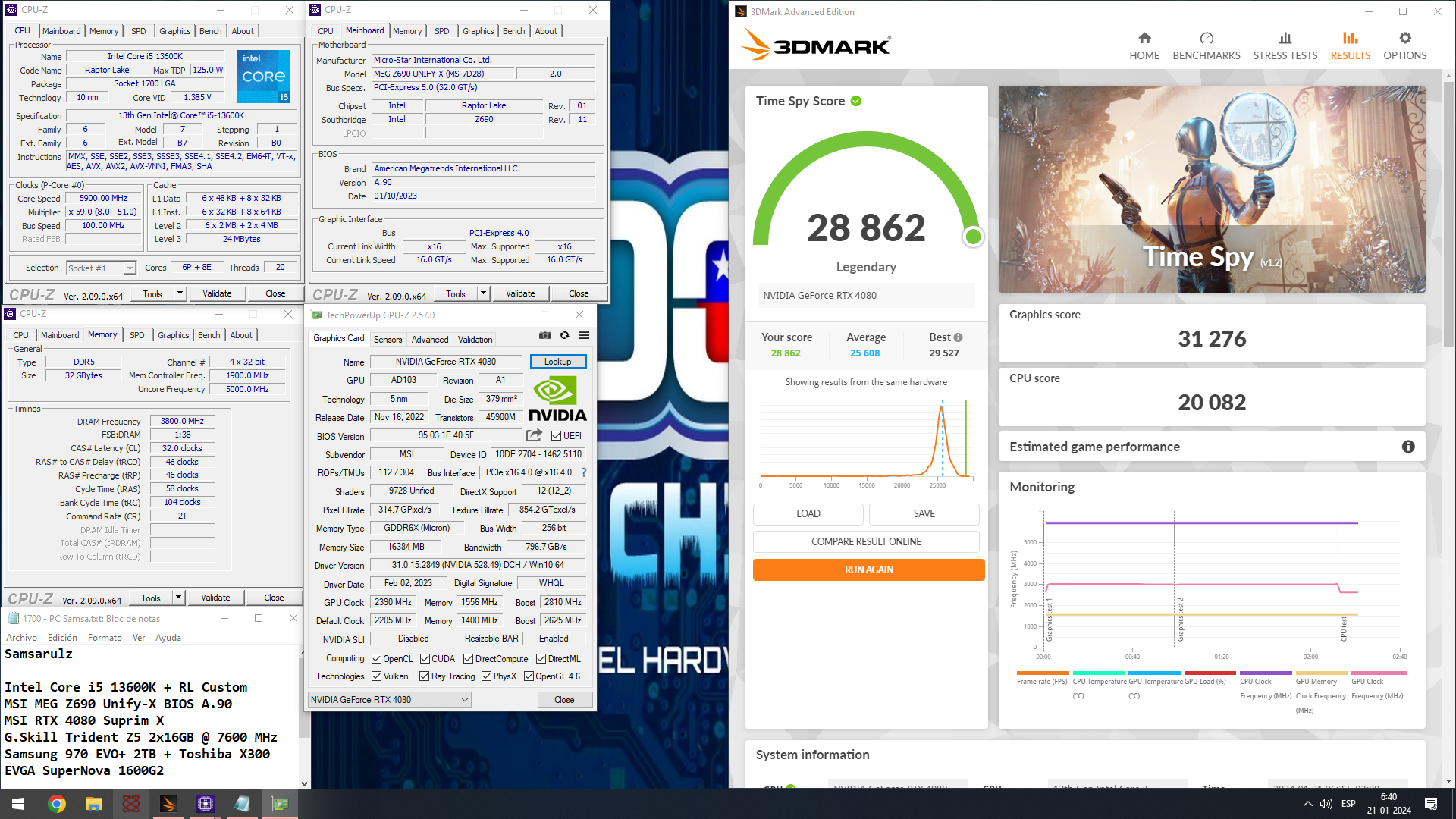Open the system volume icon in tray
This screenshot has height=819, width=1456.
pyautogui.click(x=1326, y=804)
